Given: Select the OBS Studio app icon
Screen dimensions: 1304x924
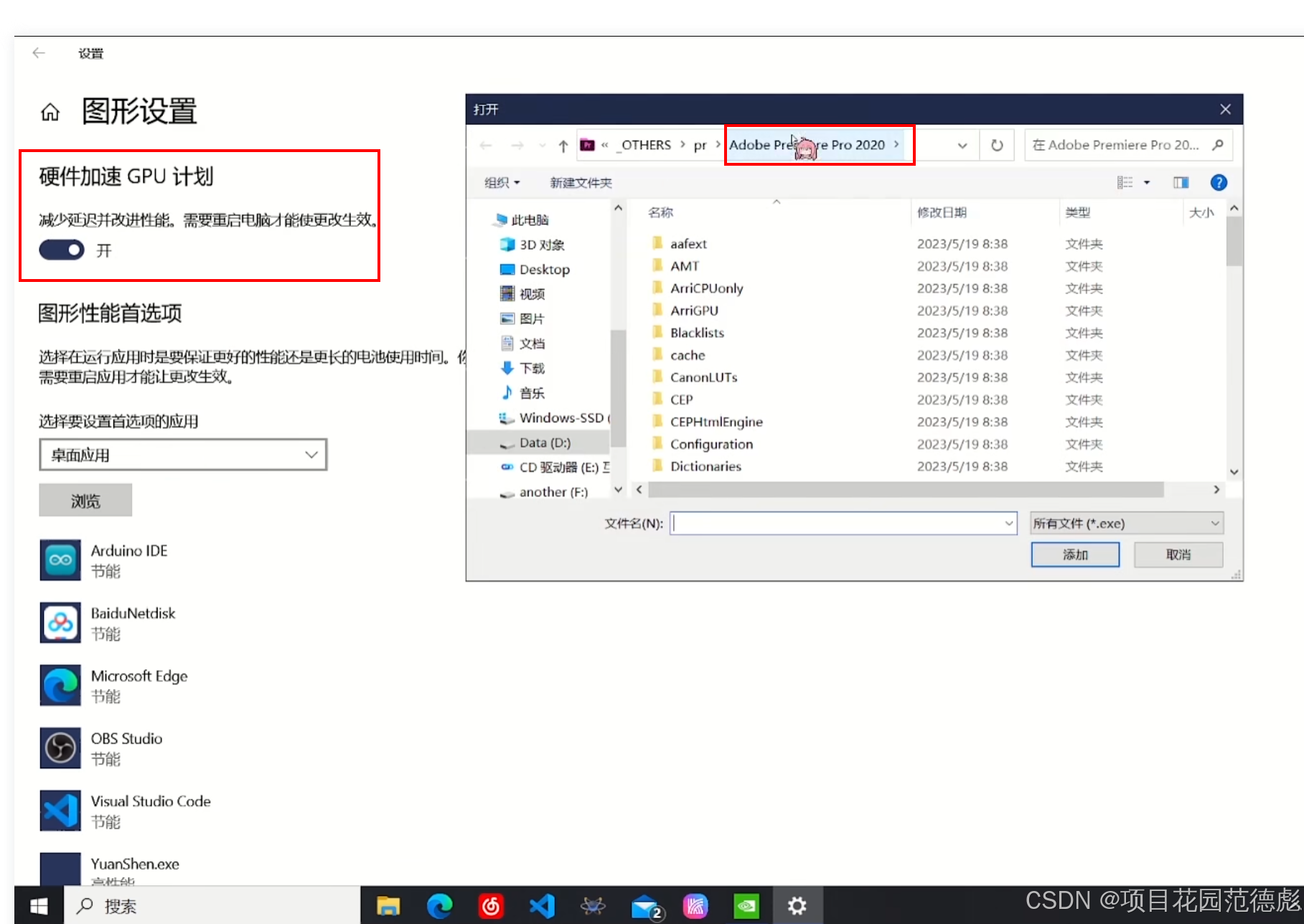Looking at the screenshot, I should (x=60, y=748).
